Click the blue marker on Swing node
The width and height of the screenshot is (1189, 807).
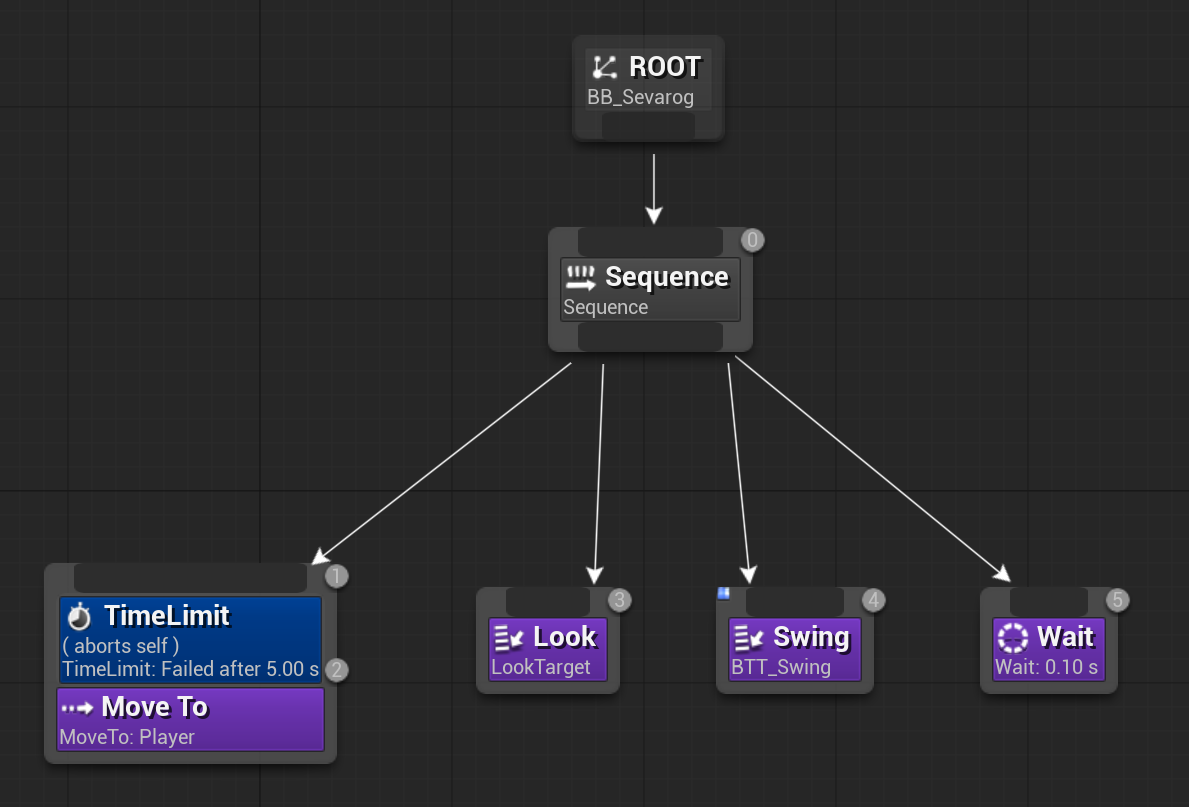[723, 593]
